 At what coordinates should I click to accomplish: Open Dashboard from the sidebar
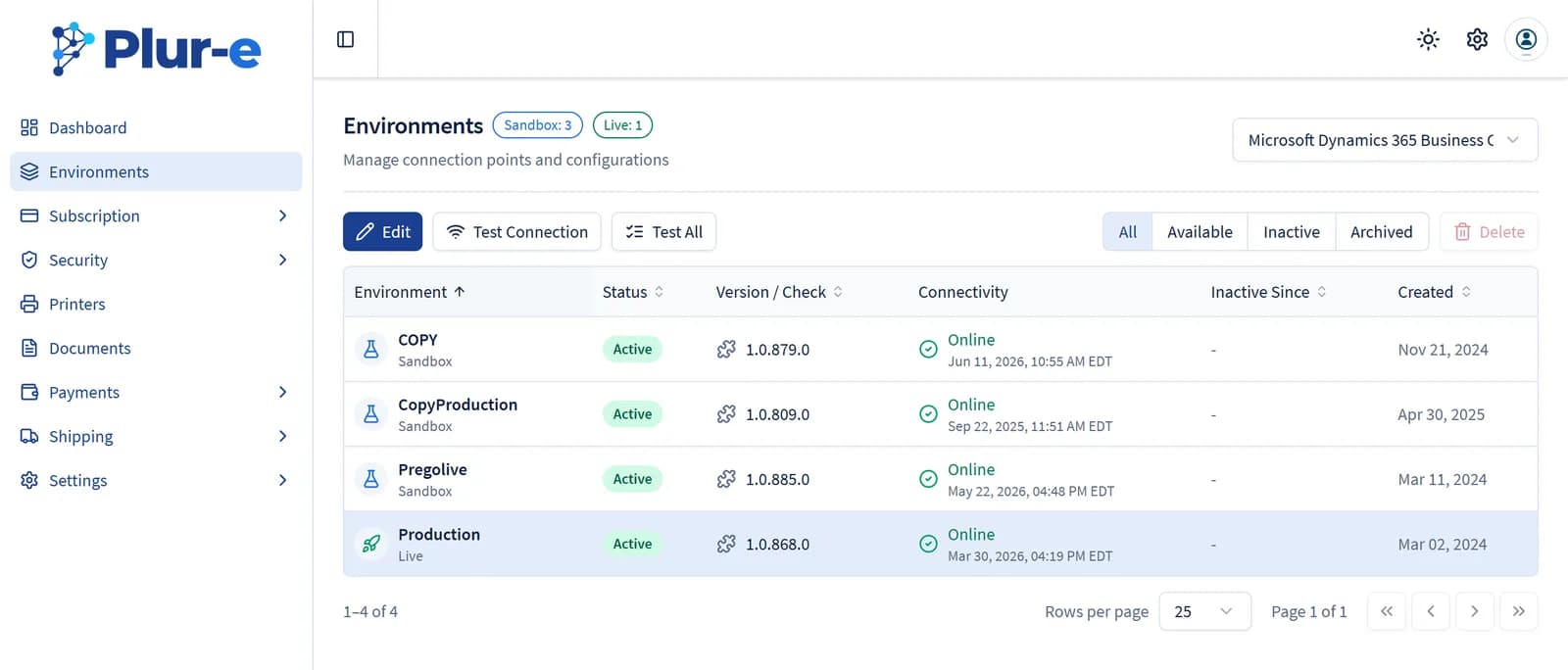click(156, 127)
